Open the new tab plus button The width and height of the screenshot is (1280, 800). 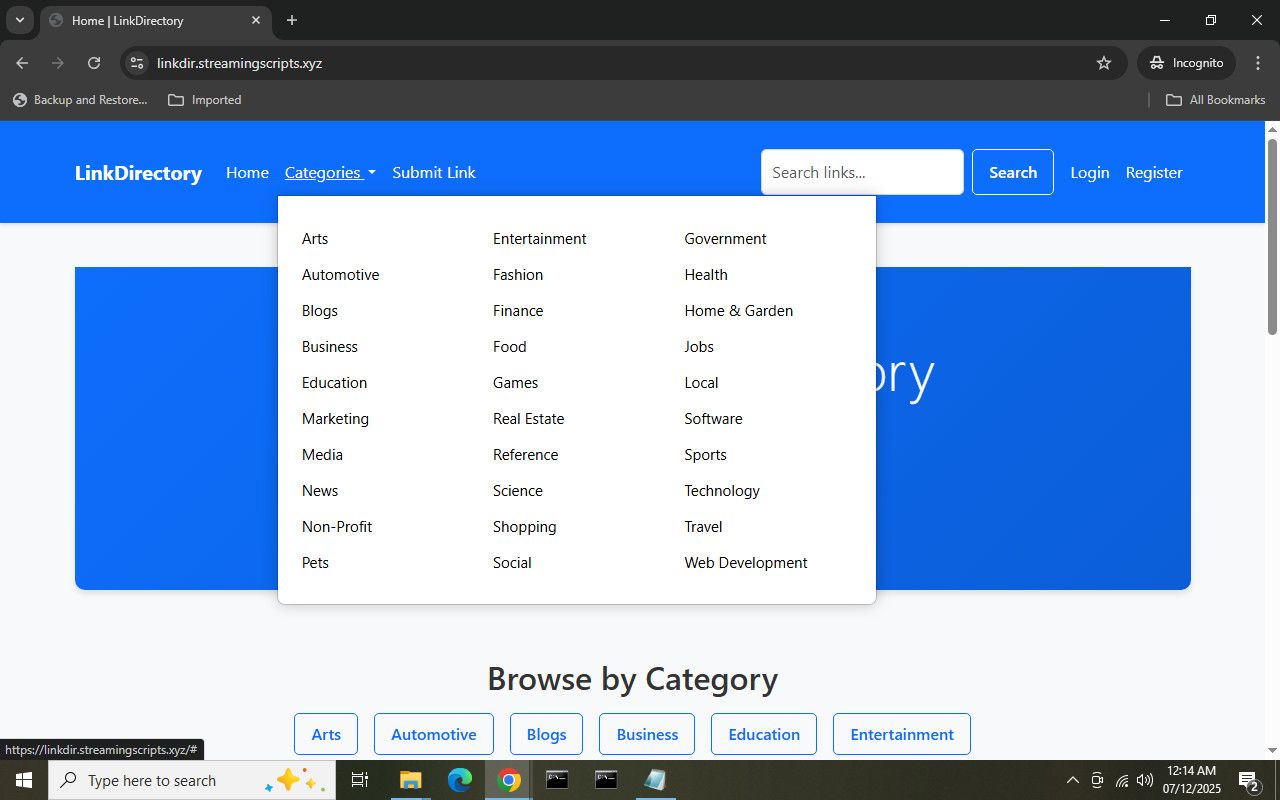292,20
